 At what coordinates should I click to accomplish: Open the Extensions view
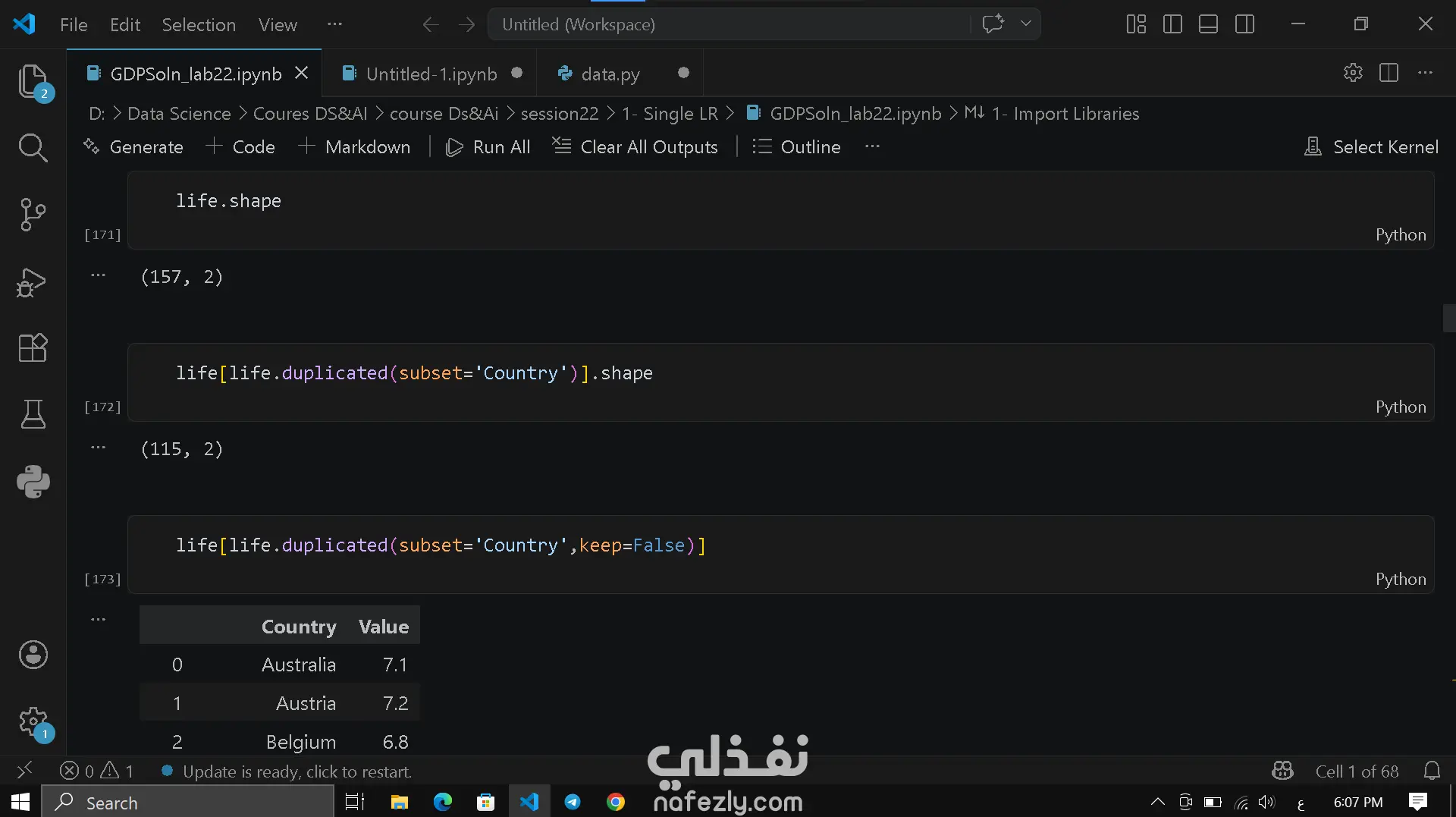coord(33,348)
